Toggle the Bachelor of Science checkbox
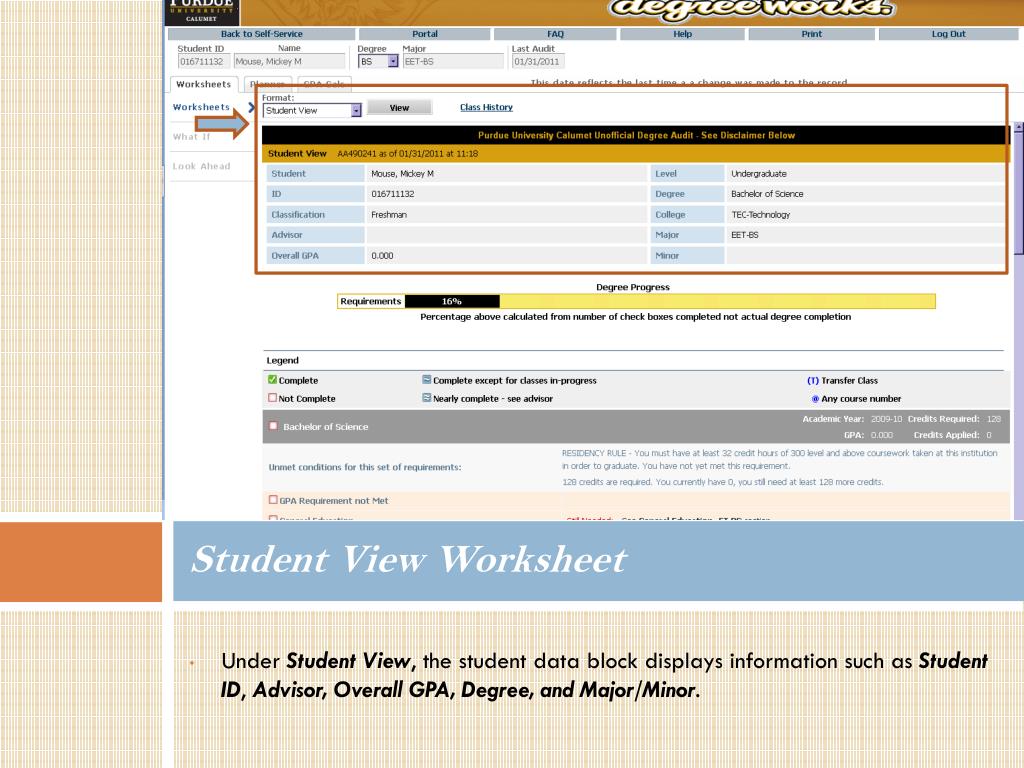Image resolution: width=1024 pixels, height=768 pixels. click(x=274, y=426)
